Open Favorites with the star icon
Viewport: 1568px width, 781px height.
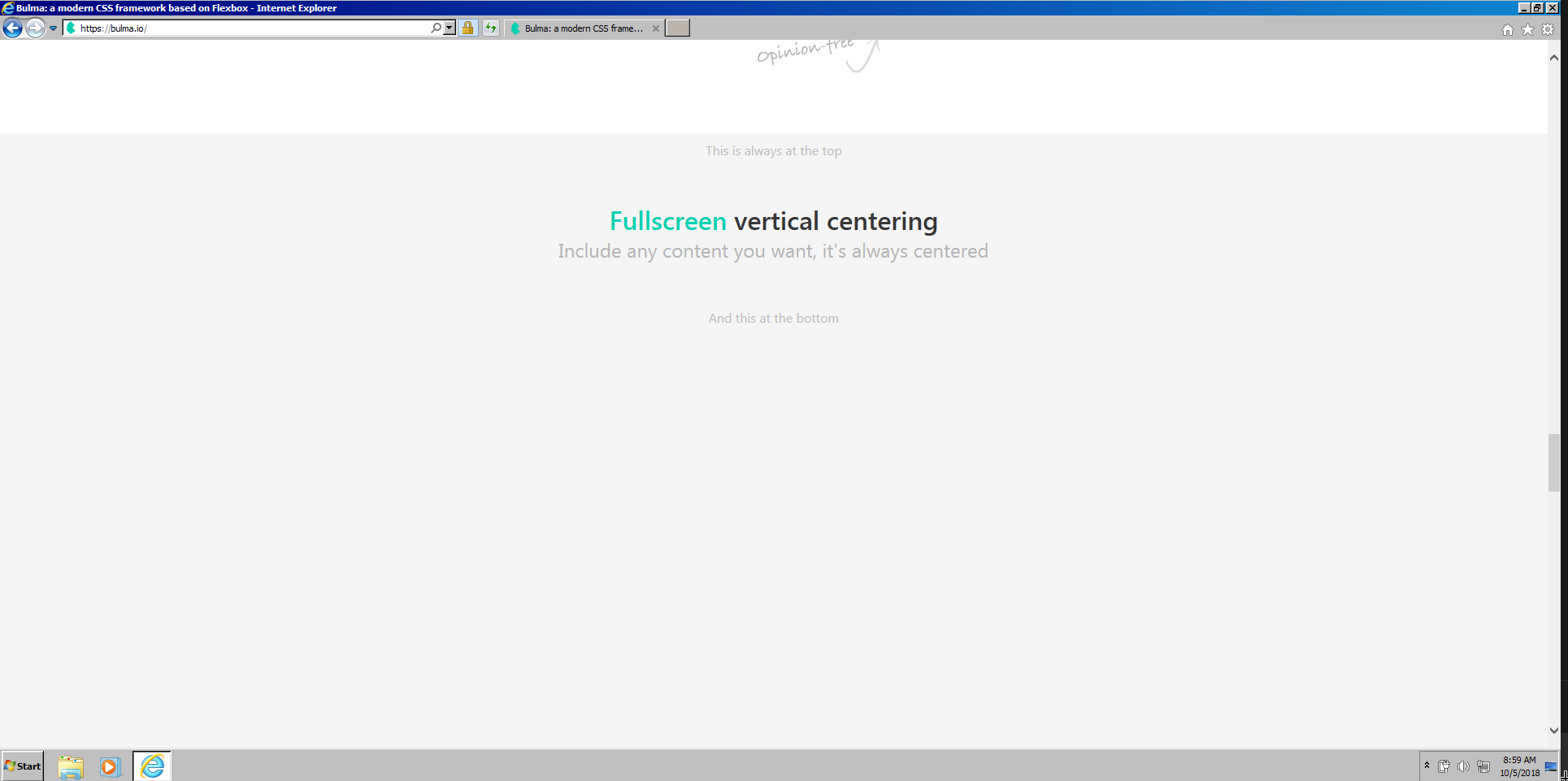pyautogui.click(x=1527, y=28)
